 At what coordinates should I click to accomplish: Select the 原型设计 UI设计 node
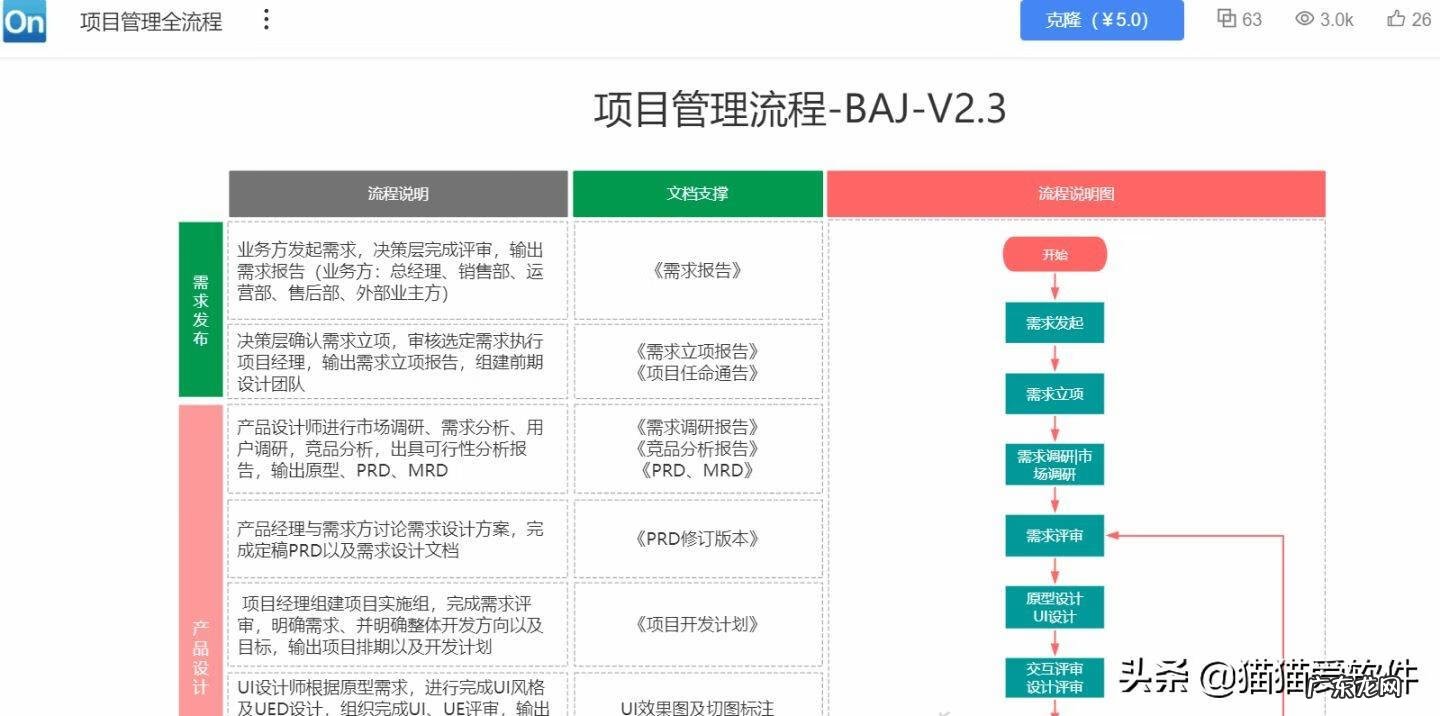pyautogui.click(x=1054, y=606)
